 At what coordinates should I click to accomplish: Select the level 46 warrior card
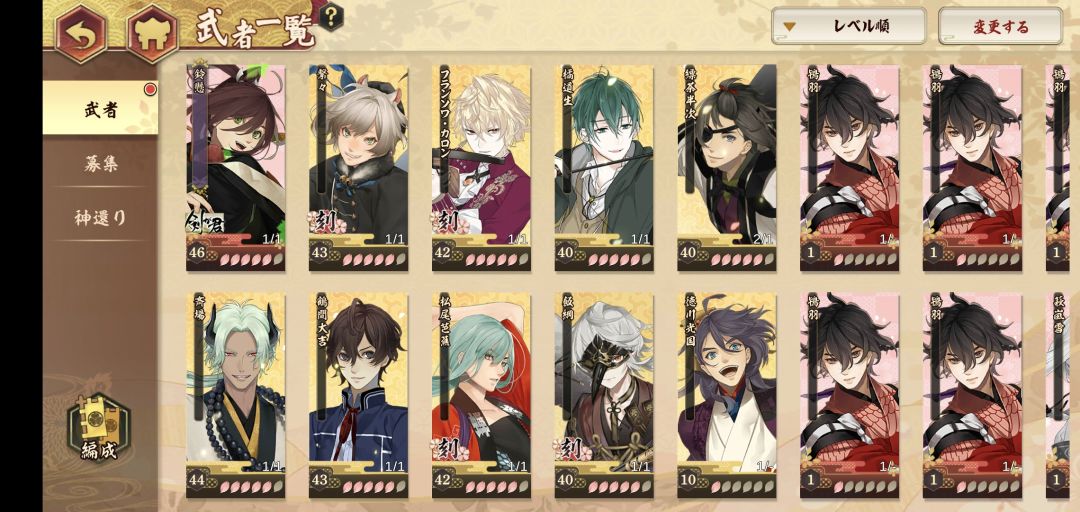click(x=236, y=167)
